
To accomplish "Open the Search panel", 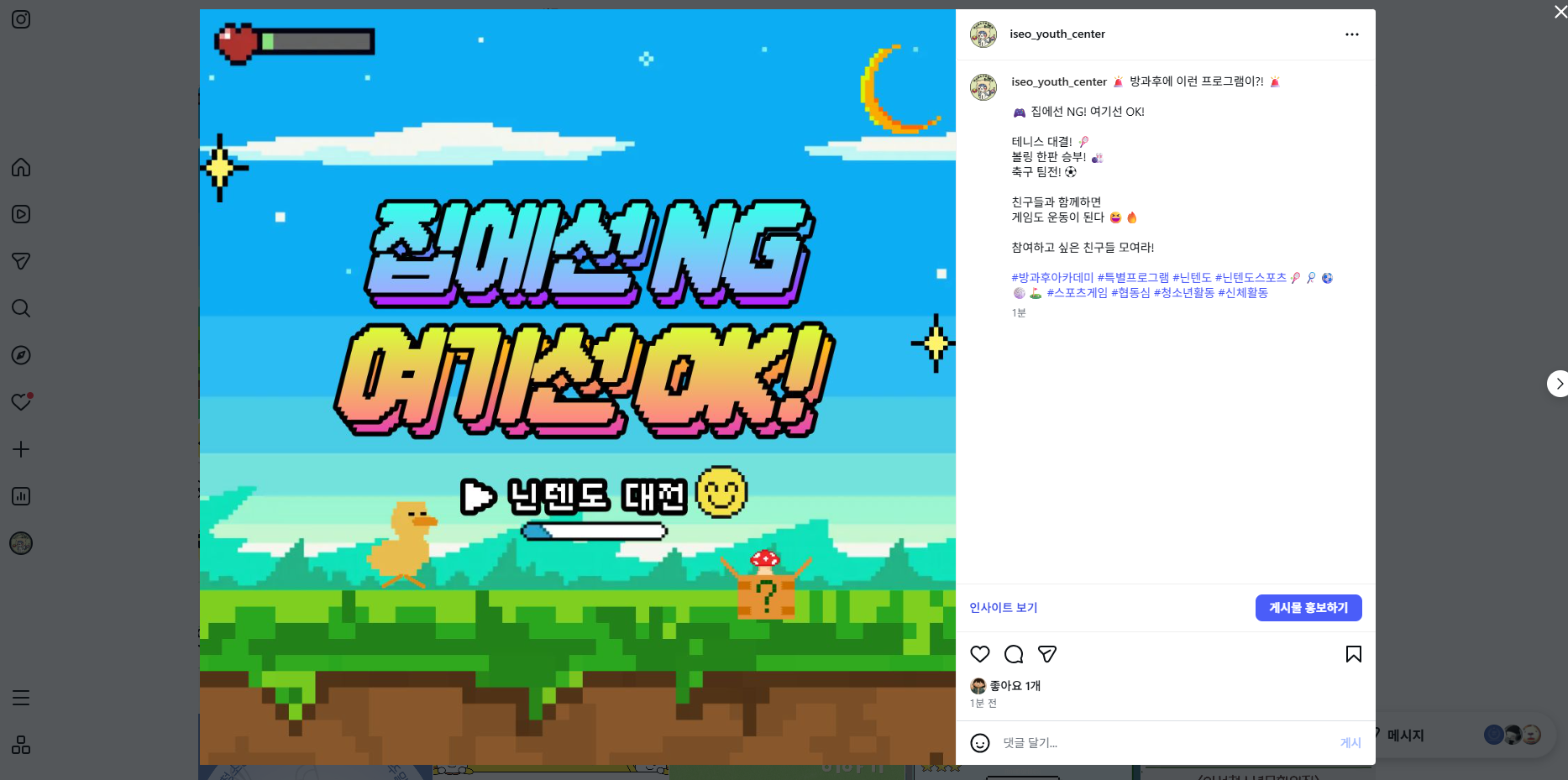I will pos(21,308).
